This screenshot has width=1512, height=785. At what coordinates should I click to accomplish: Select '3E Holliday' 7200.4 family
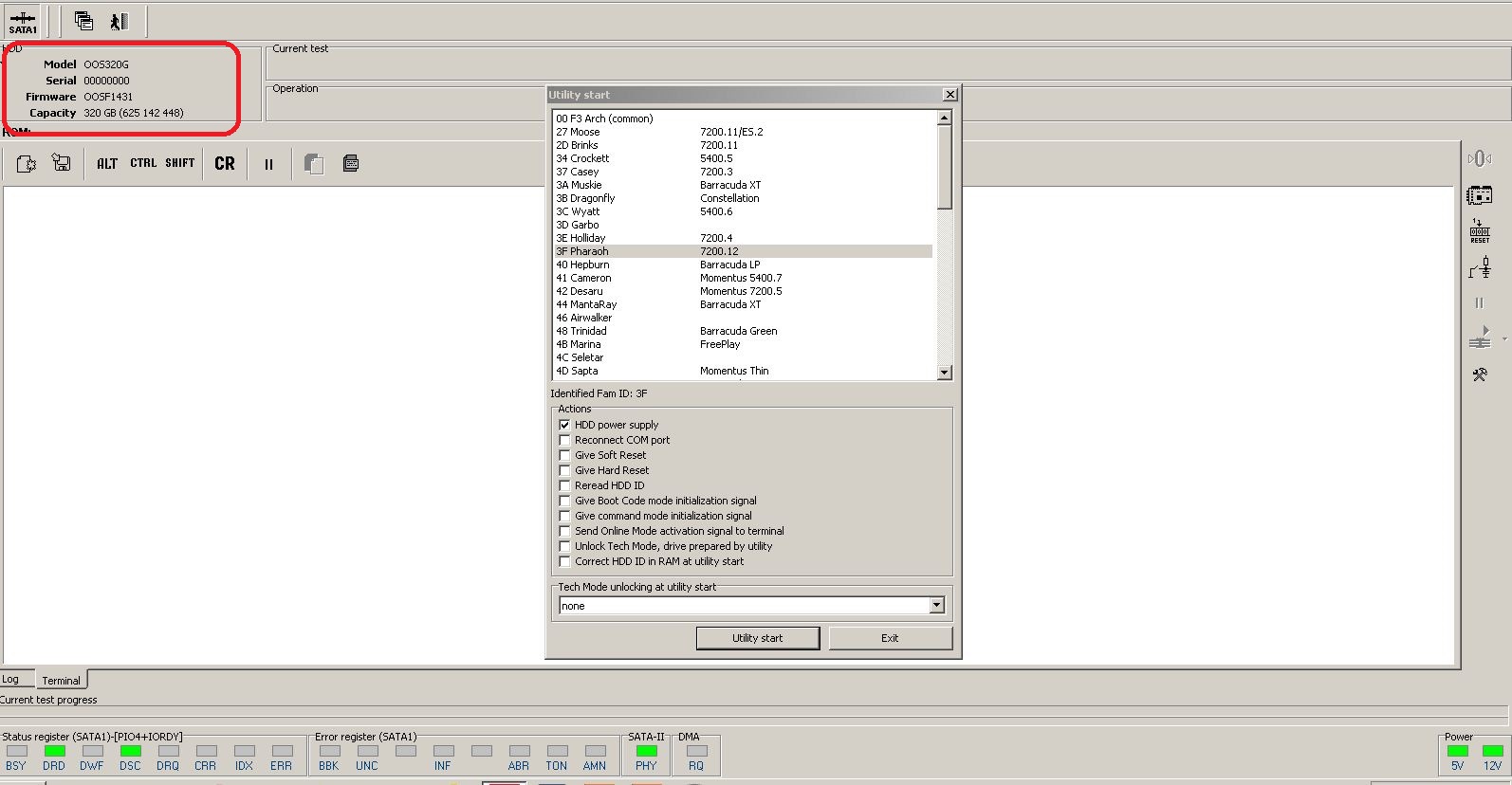click(744, 238)
